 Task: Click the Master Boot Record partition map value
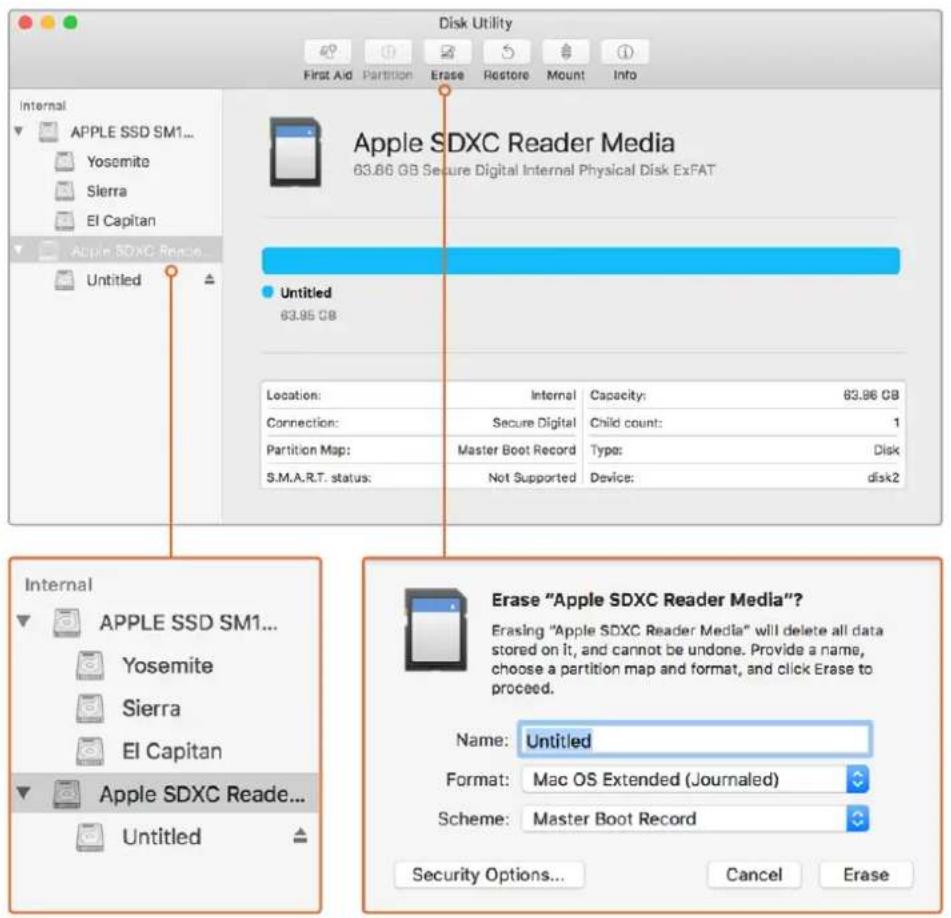click(x=516, y=450)
